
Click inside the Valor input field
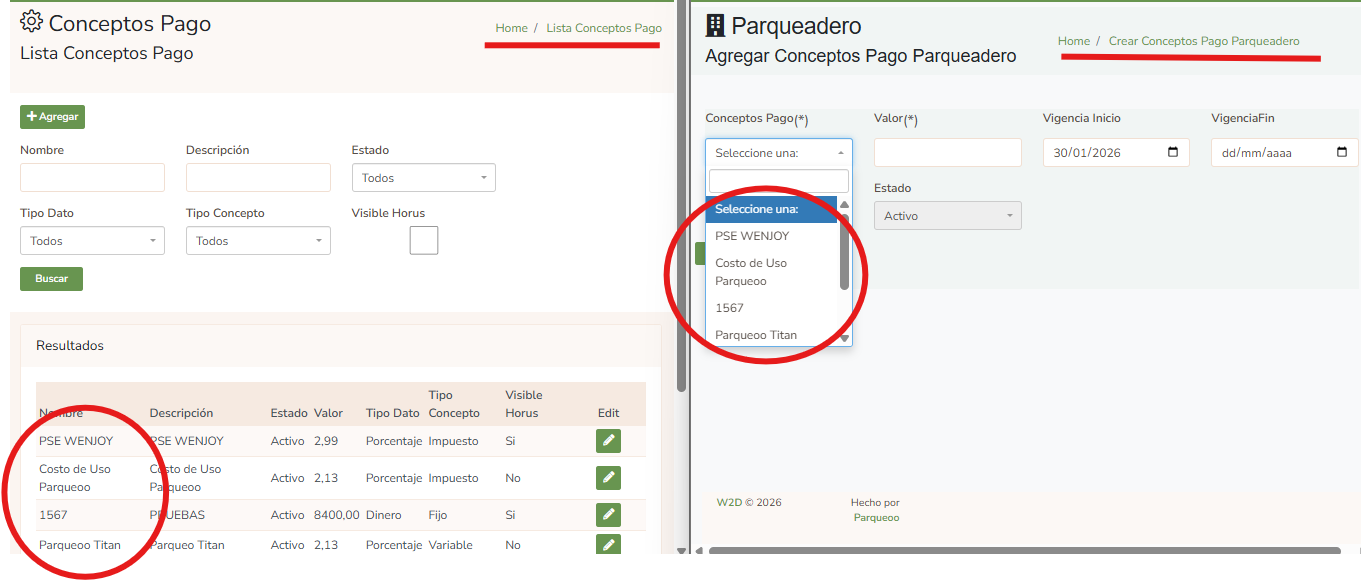coord(947,152)
